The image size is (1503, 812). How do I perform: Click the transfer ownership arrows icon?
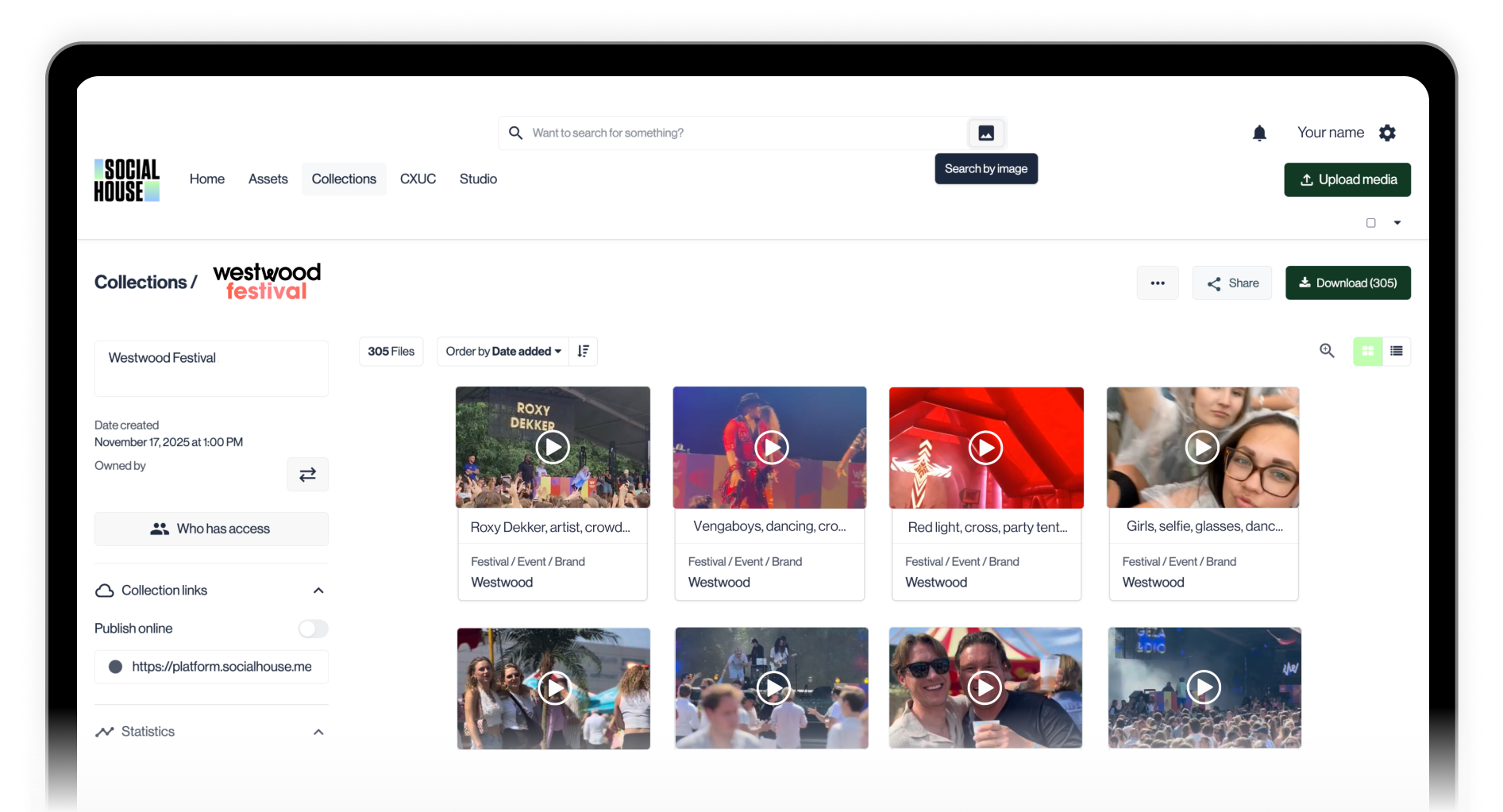tap(307, 475)
